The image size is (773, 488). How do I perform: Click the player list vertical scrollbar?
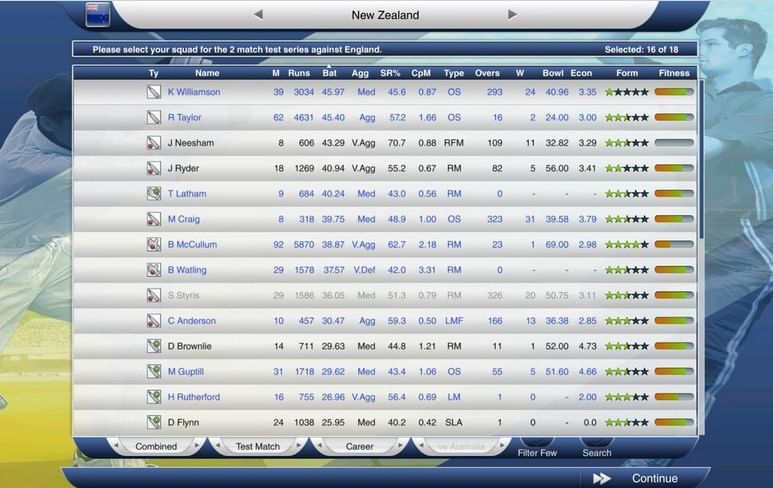point(701,160)
